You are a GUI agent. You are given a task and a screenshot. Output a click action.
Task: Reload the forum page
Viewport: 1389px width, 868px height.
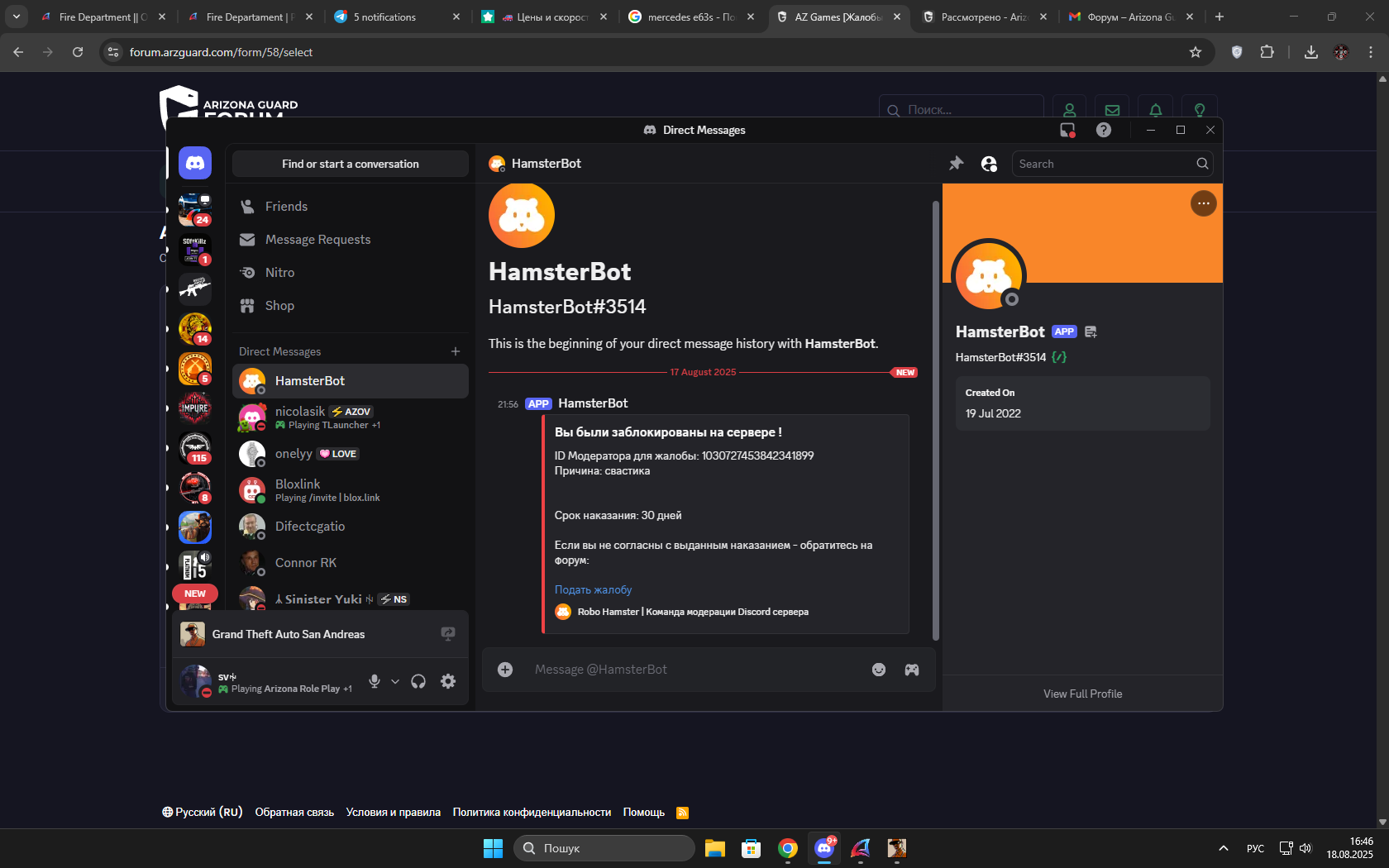click(x=78, y=52)
